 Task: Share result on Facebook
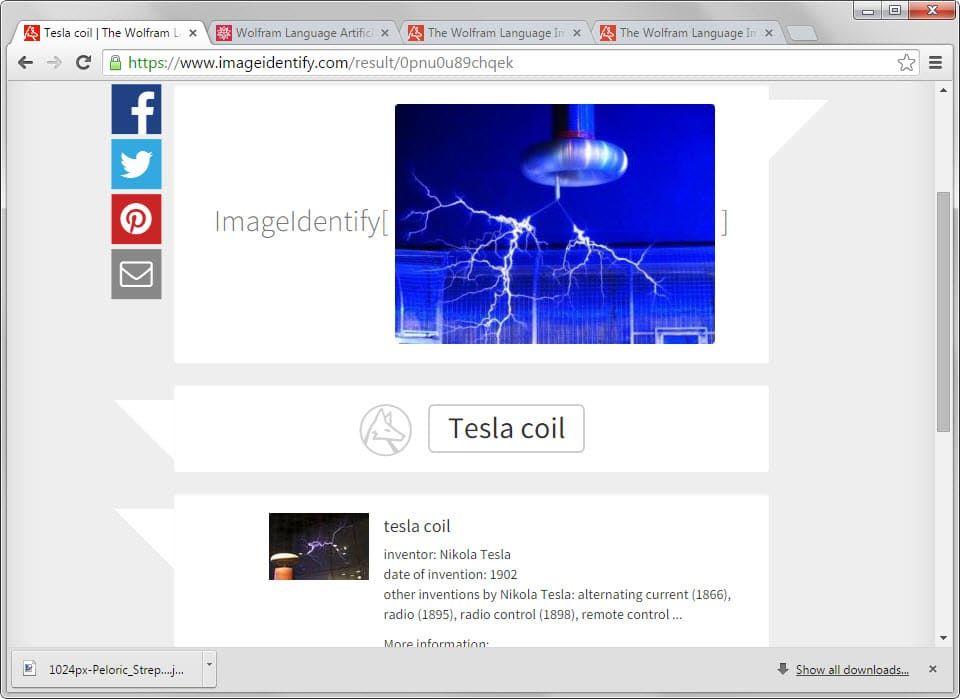136,109
